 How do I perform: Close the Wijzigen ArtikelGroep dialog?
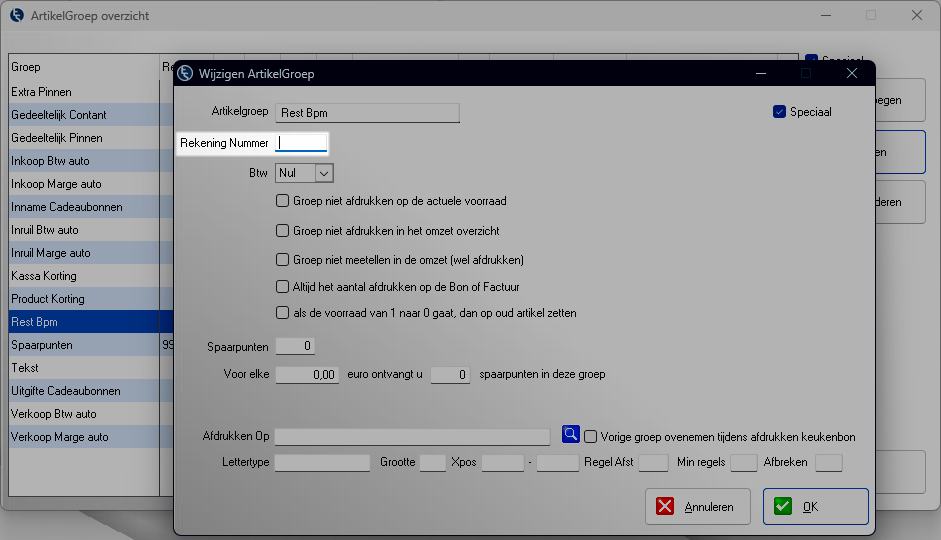click(851, 73)
